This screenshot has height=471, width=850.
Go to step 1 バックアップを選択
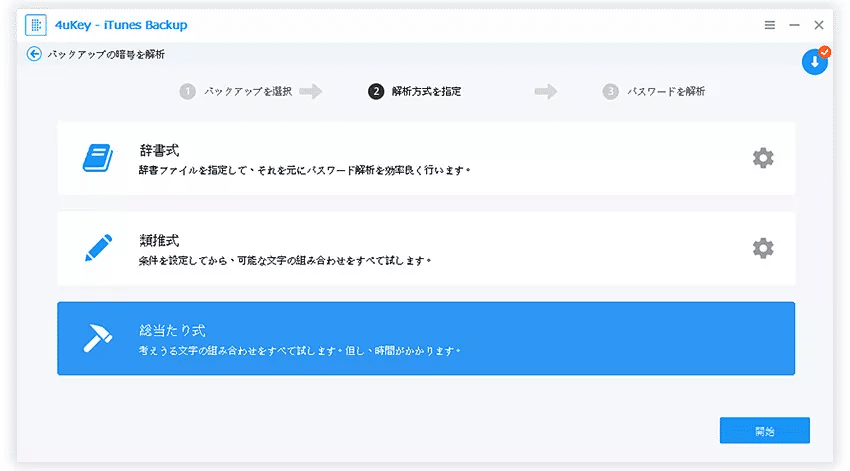point(236,92)
